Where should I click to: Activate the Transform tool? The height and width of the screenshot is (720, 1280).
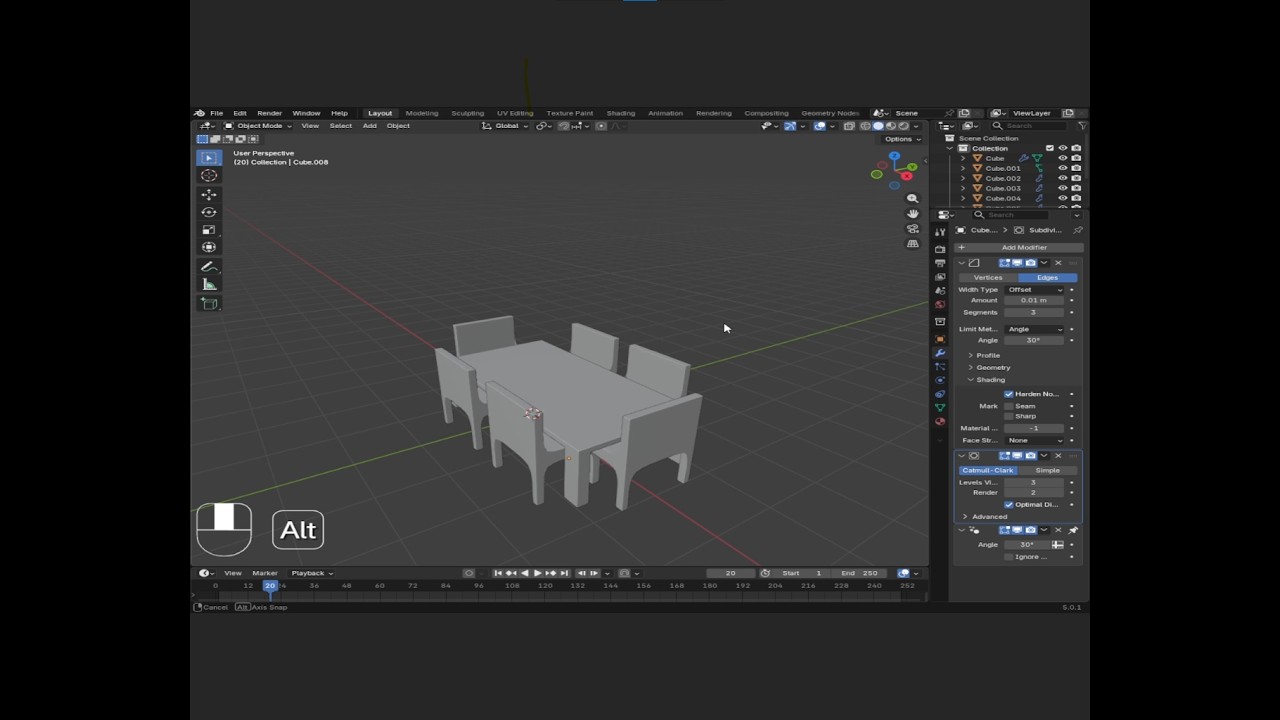pyautogui.click(x=209, y=247)
